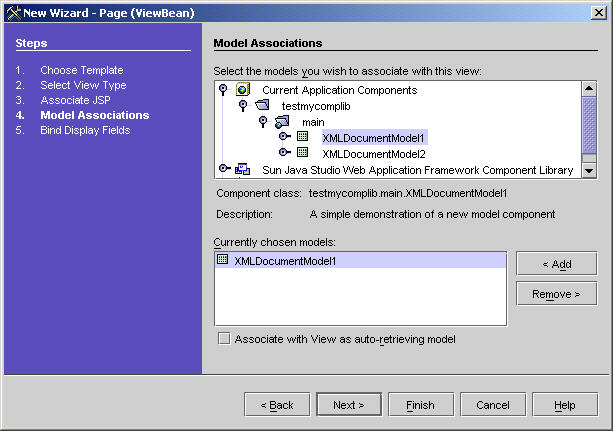Screen dimensions: 613x431
Task: Go back with the < Back button
Action: [277, 405]
